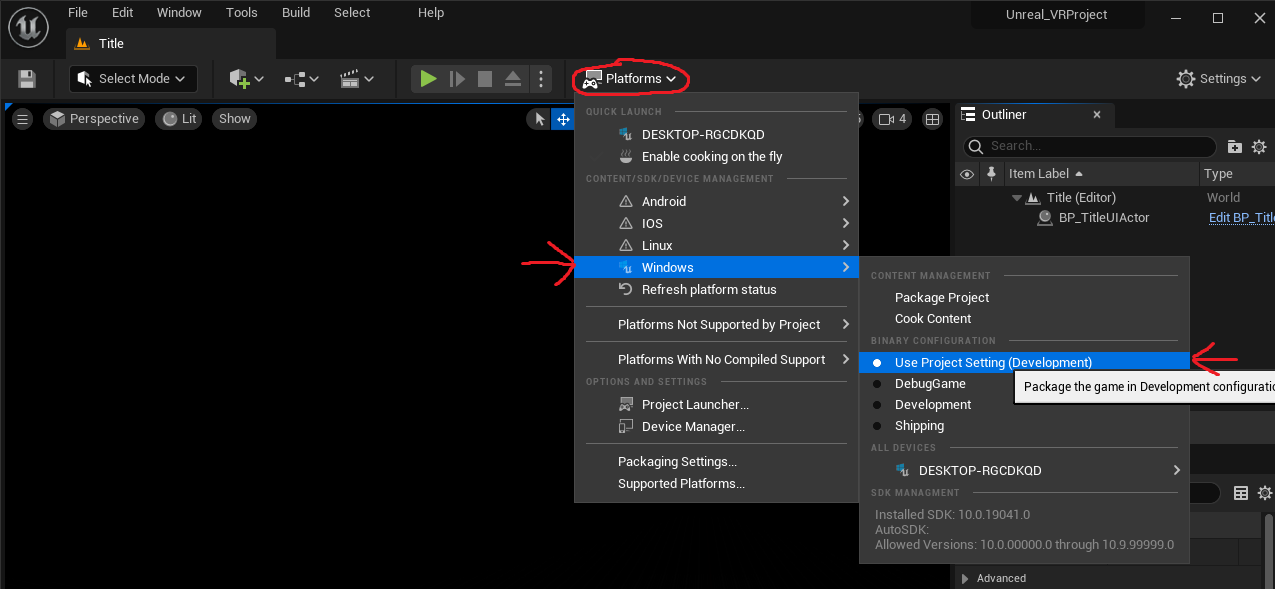Select the Translate move gizmo tool
1275x589 pixels.
tap(563, 119)
